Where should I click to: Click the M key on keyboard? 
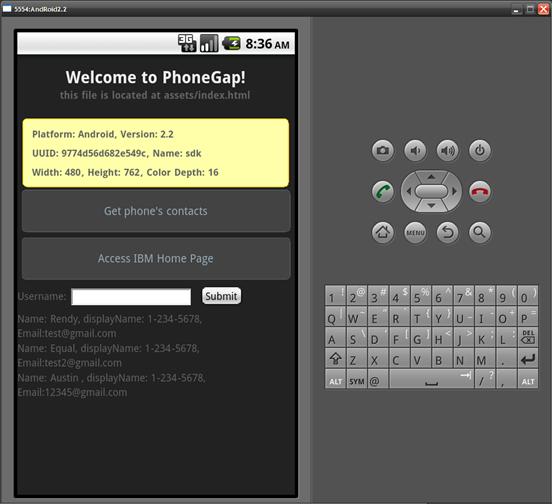click(485, 358)
